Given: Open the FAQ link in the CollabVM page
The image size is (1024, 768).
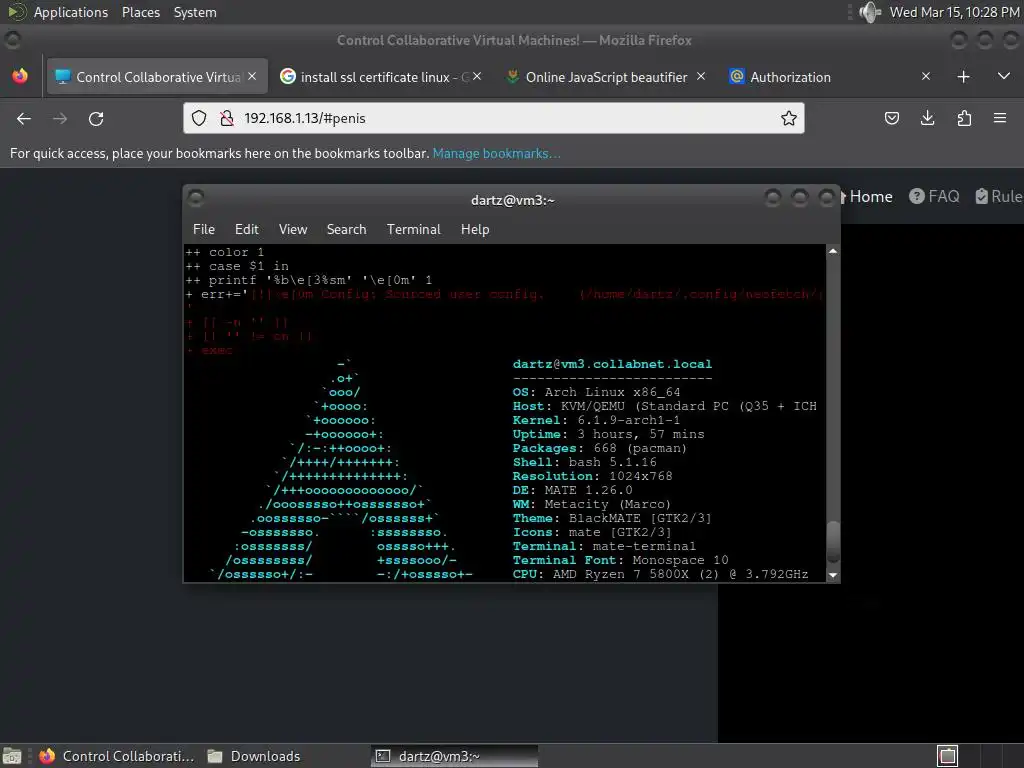Looking at the screenshot, I should pyautogui.click(x=935, y=197).
